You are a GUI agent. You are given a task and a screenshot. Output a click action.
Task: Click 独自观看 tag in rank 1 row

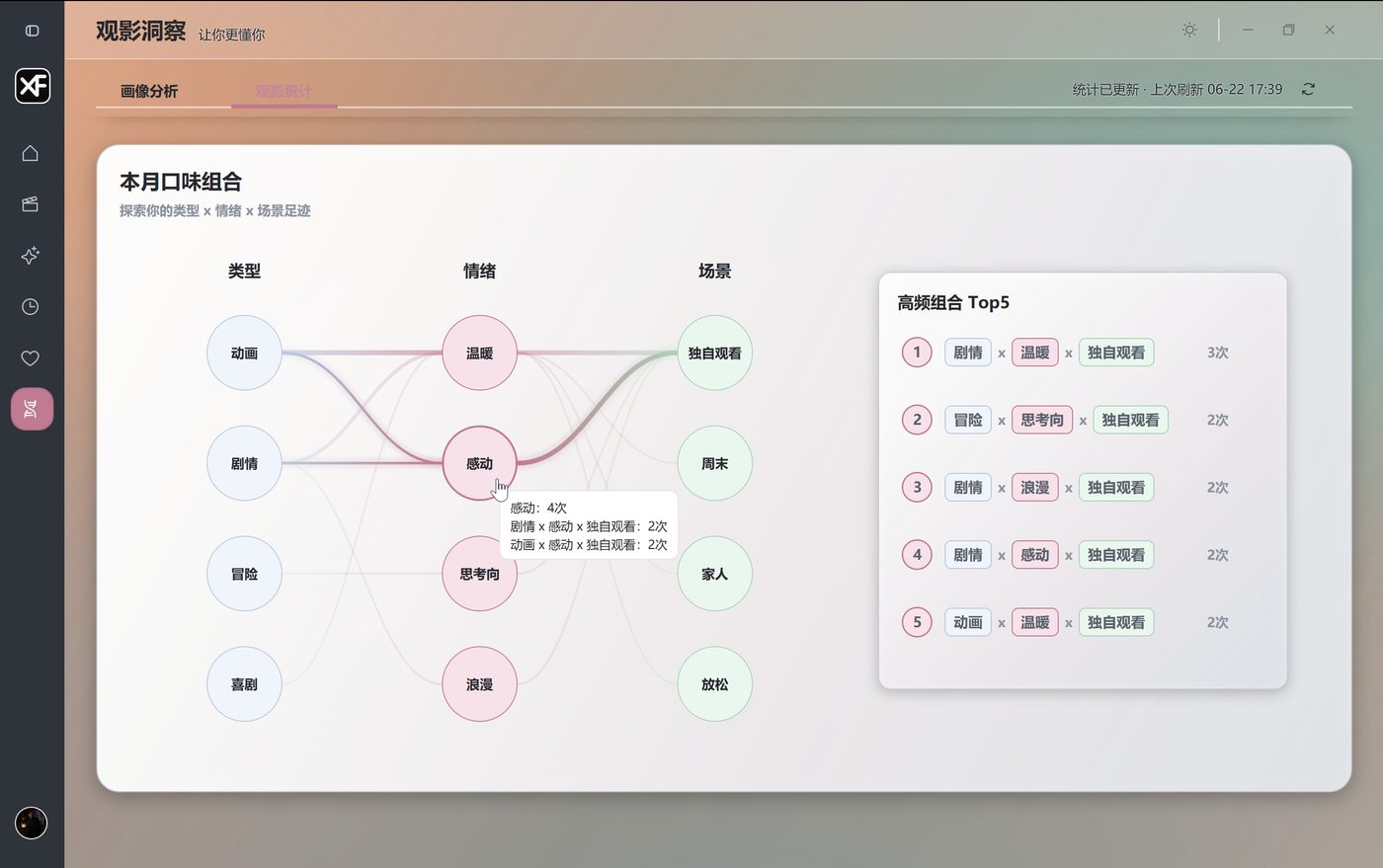click(x=1116, y=353)
